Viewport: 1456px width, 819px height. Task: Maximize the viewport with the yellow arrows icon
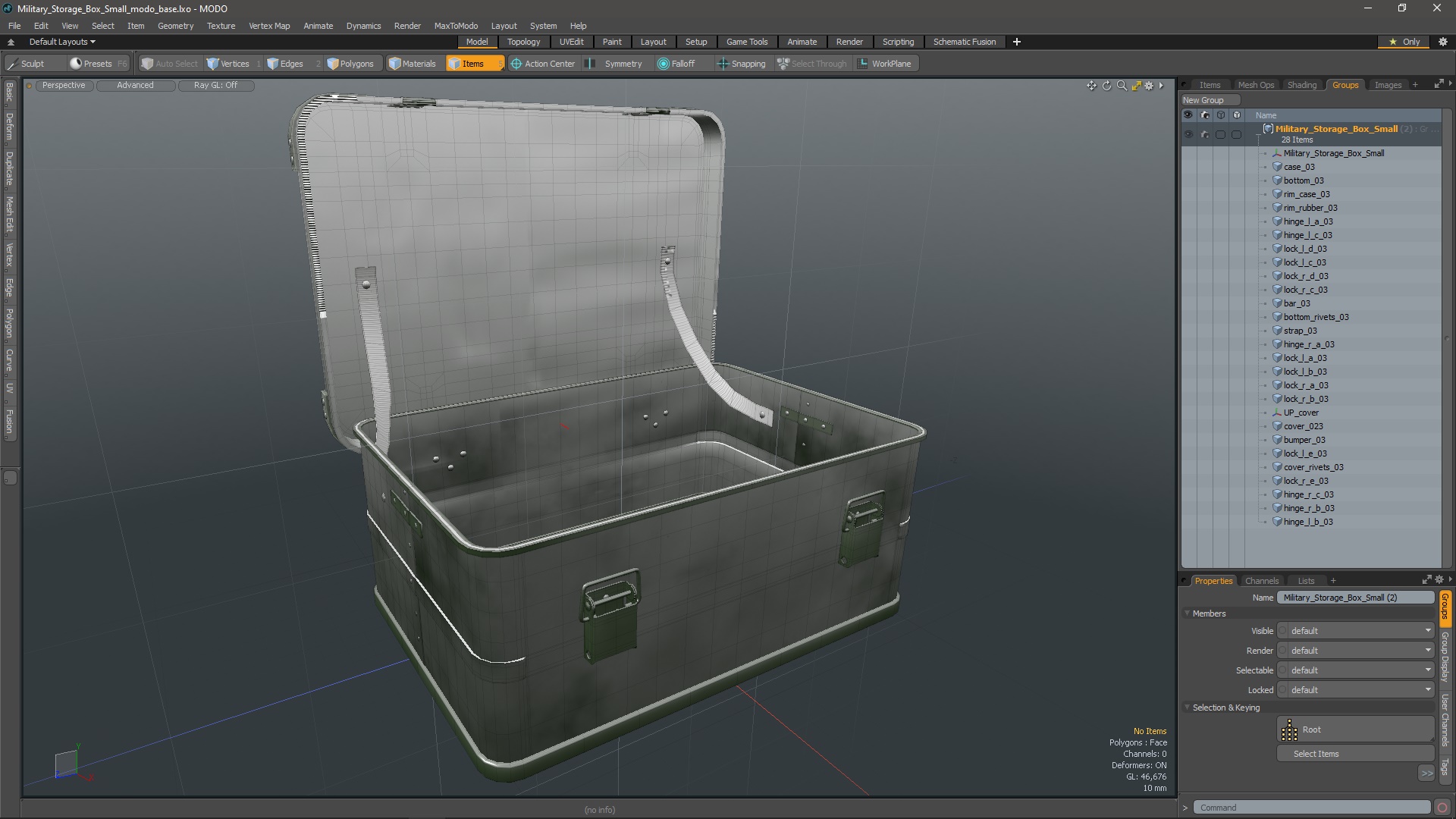click(x=1136, y=86)
